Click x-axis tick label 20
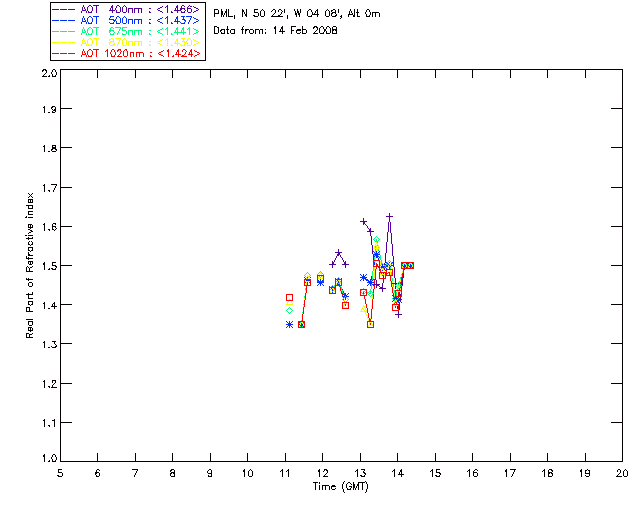Screen dimensions: 640x512 tap(622, 474)
